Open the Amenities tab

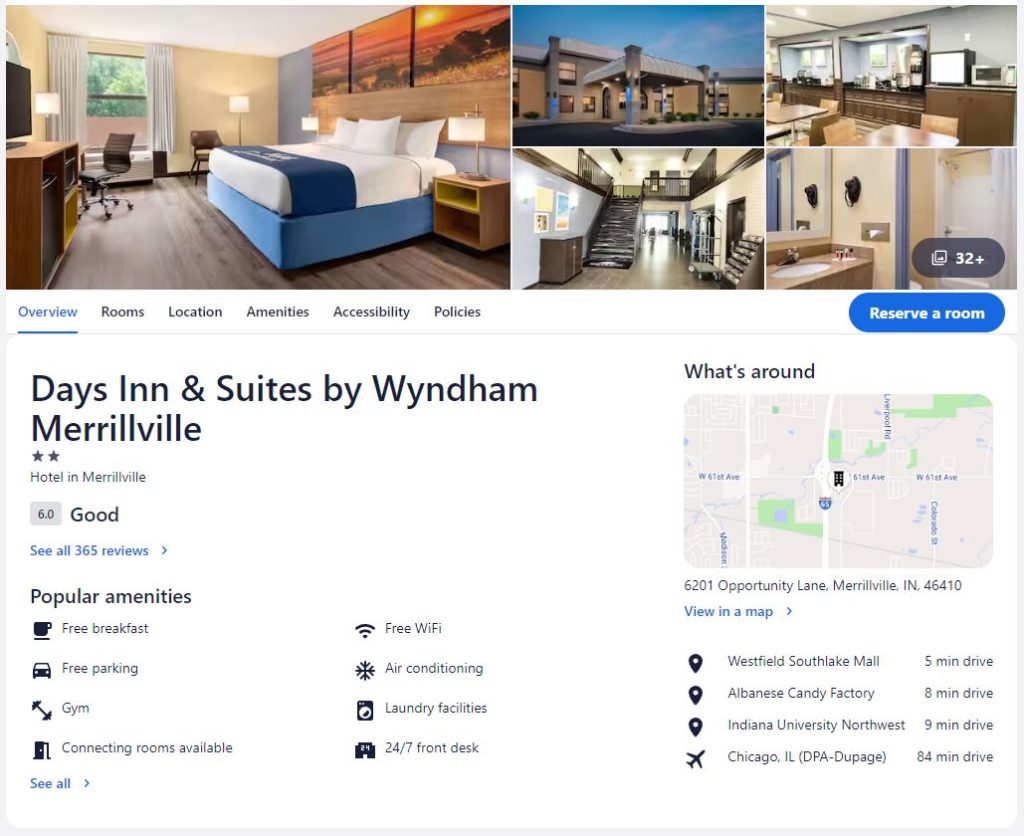pos(278,312)
